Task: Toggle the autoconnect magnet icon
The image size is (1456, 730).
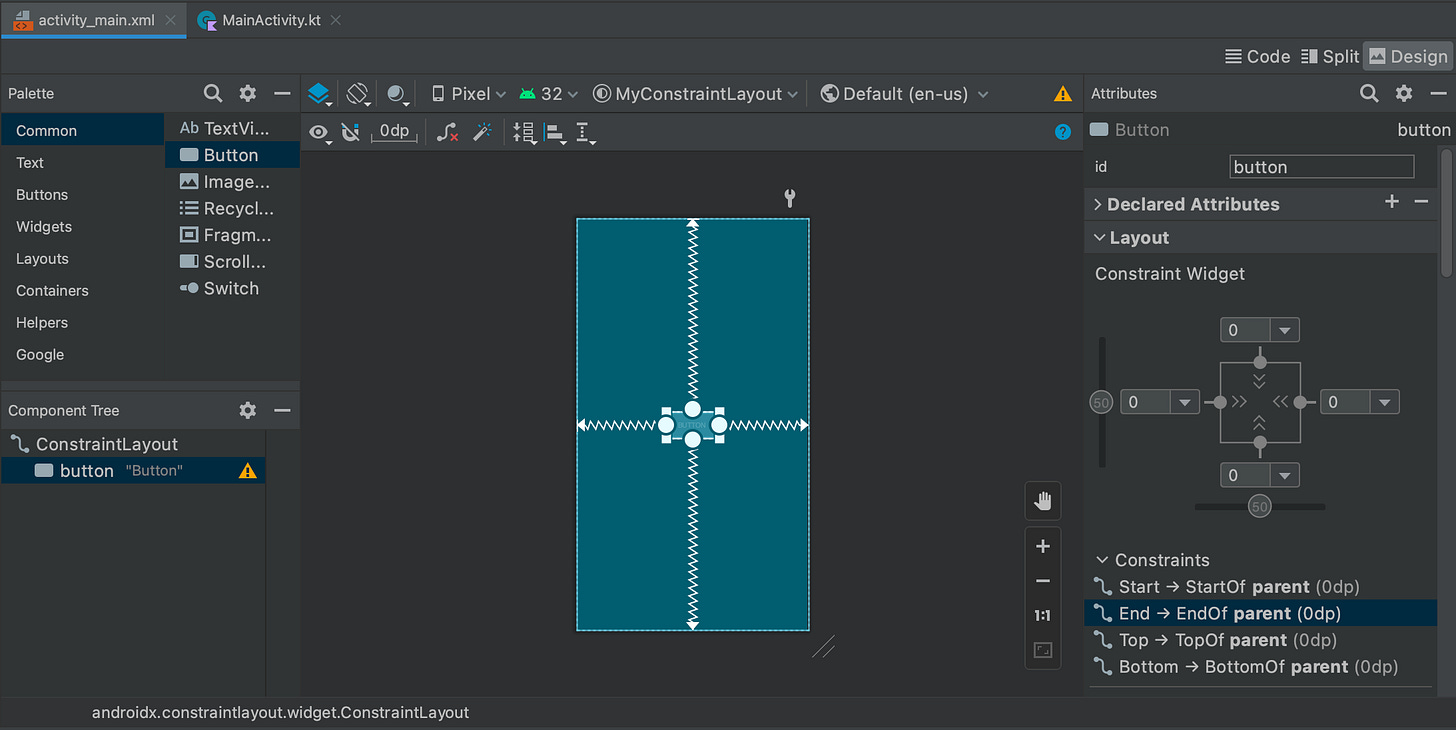Action: [350, 132]
